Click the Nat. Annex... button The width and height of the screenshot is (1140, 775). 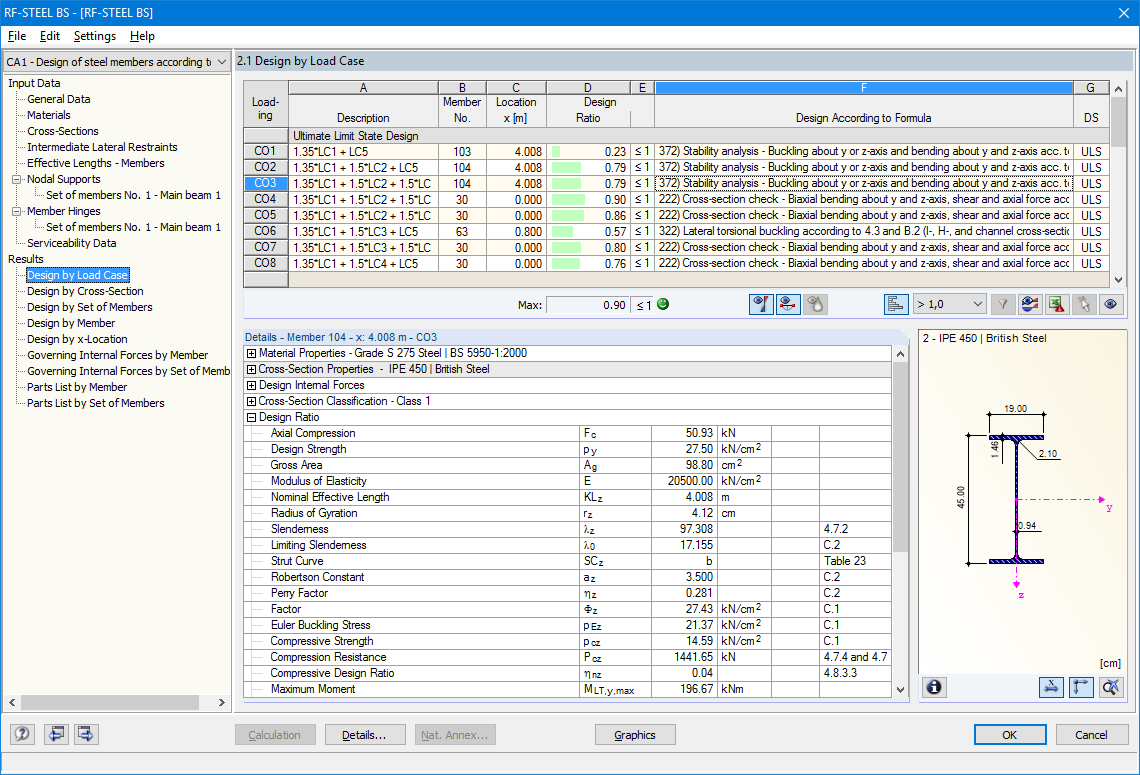[x=454, y=735]
